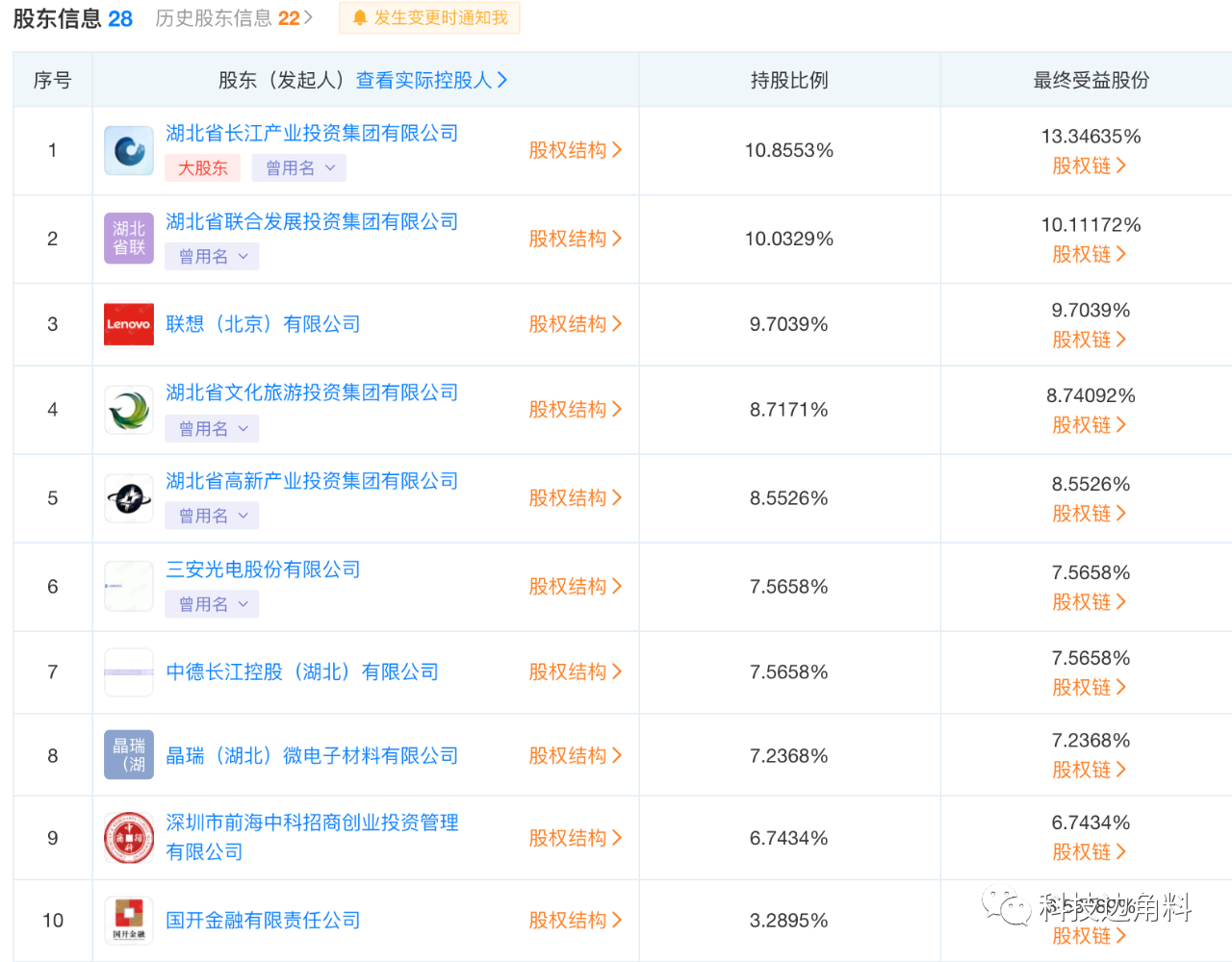This screenshot has width=1232, height=962.
Task: View 股权结构 for 三安光电
Action: click(x=576, y=587)
